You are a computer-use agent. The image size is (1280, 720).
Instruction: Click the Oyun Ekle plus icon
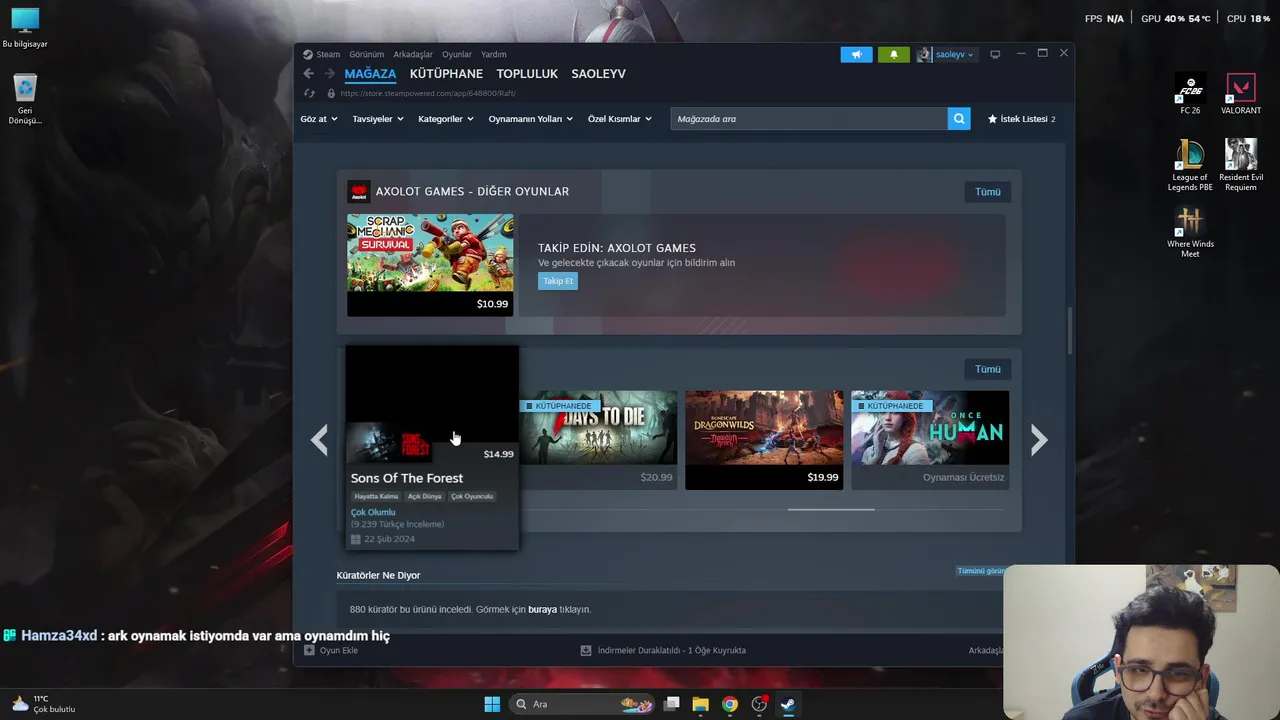309,651
